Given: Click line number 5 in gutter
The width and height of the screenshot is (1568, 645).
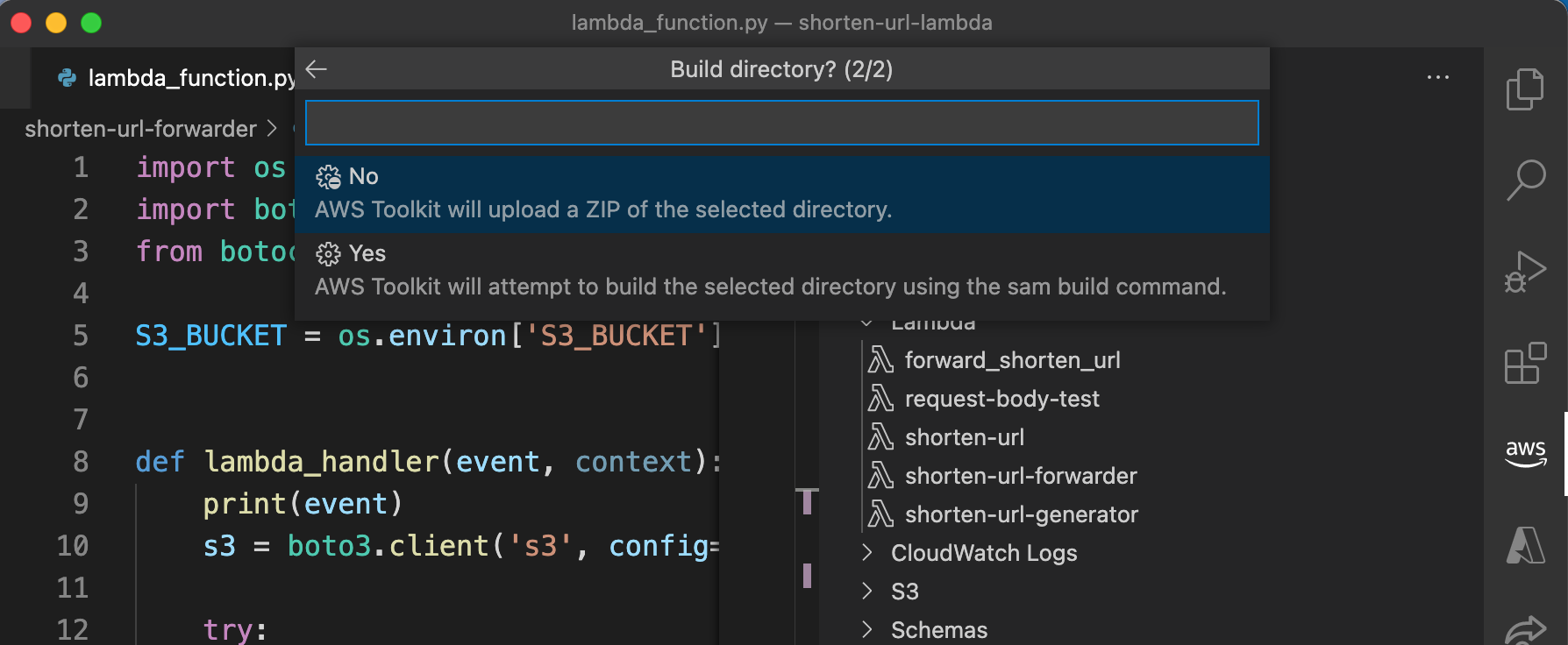Looking at the screenshot, I should pyautogui.click(x=81, y=336).
